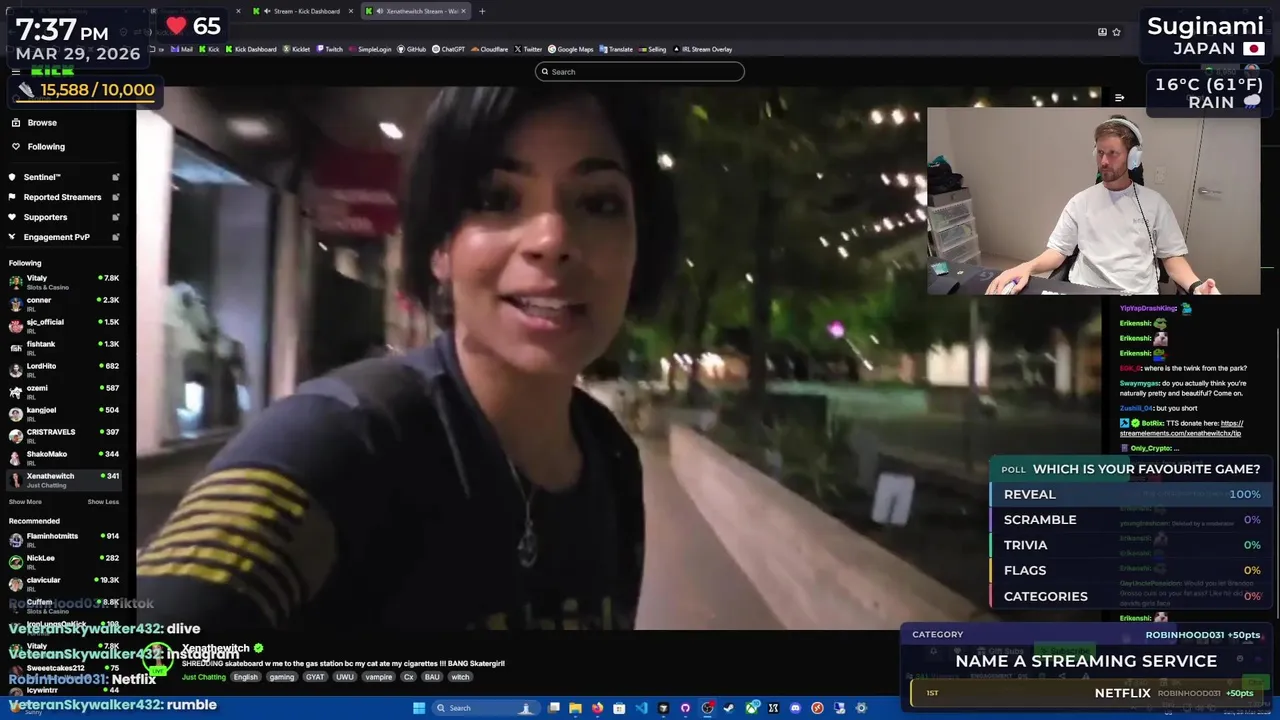The height and width of the screenshot is (720, 1280).
Task: Open Discord from the taskbar
Action: (795, 708)
